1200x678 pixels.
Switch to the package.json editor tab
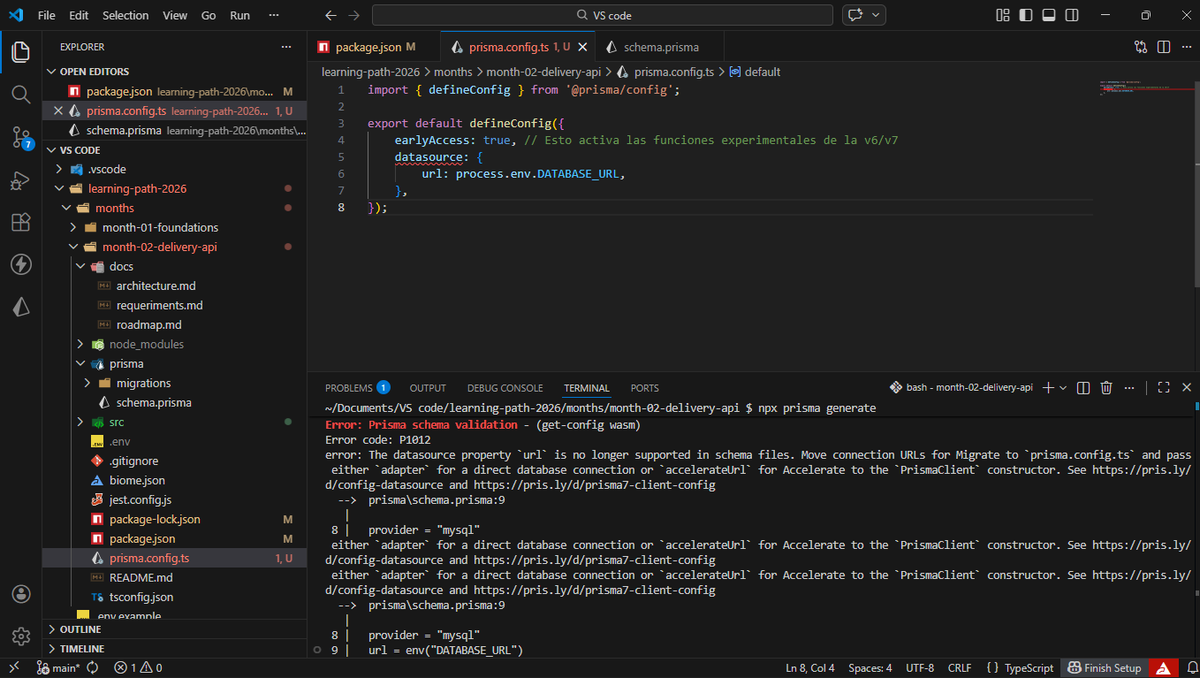click(366, 47)
